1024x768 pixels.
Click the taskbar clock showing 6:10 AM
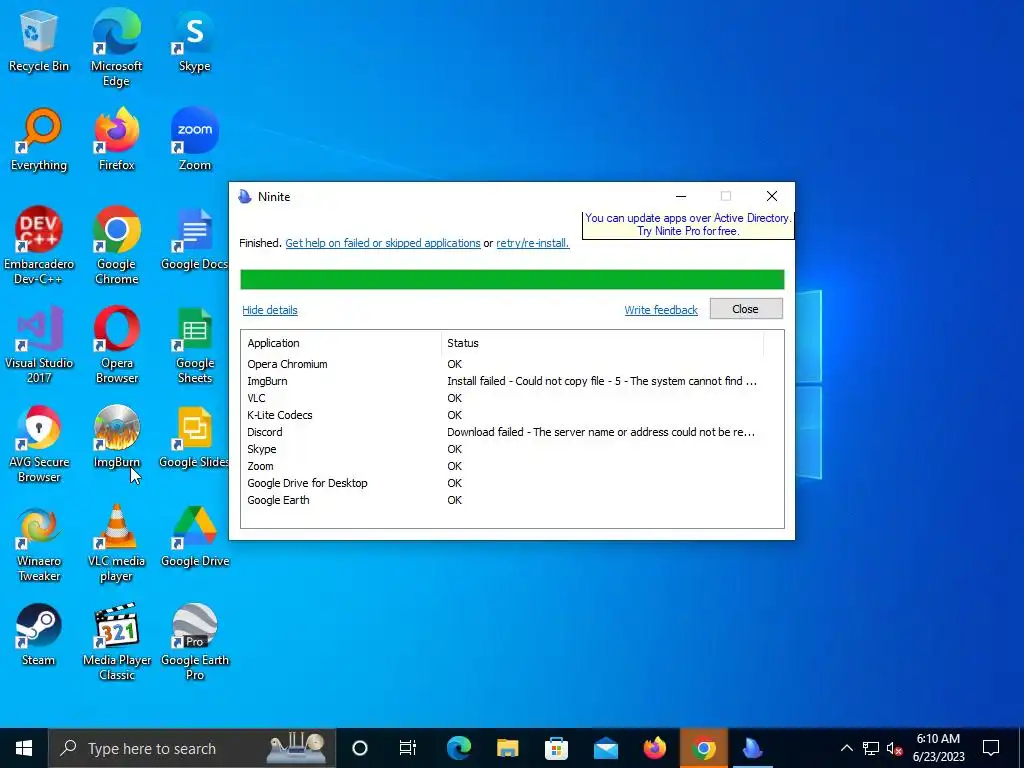click(x=938, y=748)
